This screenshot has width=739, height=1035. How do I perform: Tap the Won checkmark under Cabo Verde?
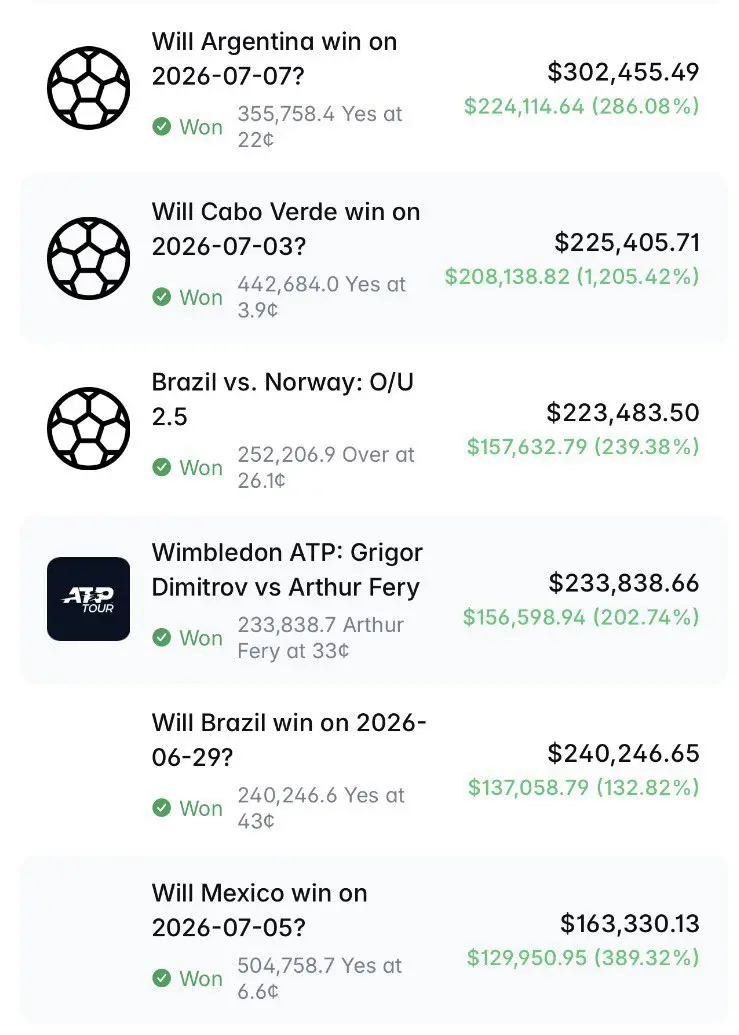(x=162, y=296)
